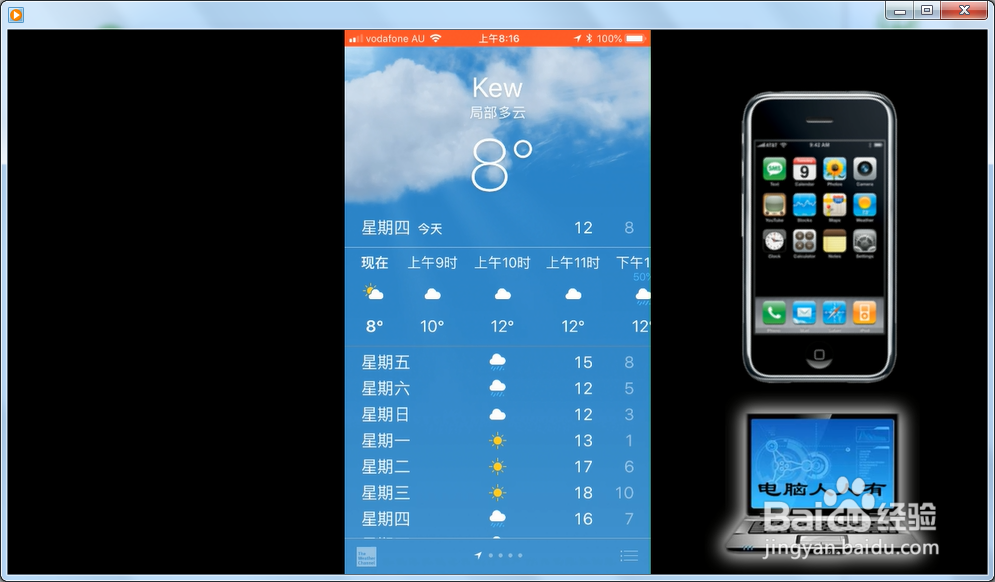Tap the 上午8:16 time in status bar

coord(499,39)
